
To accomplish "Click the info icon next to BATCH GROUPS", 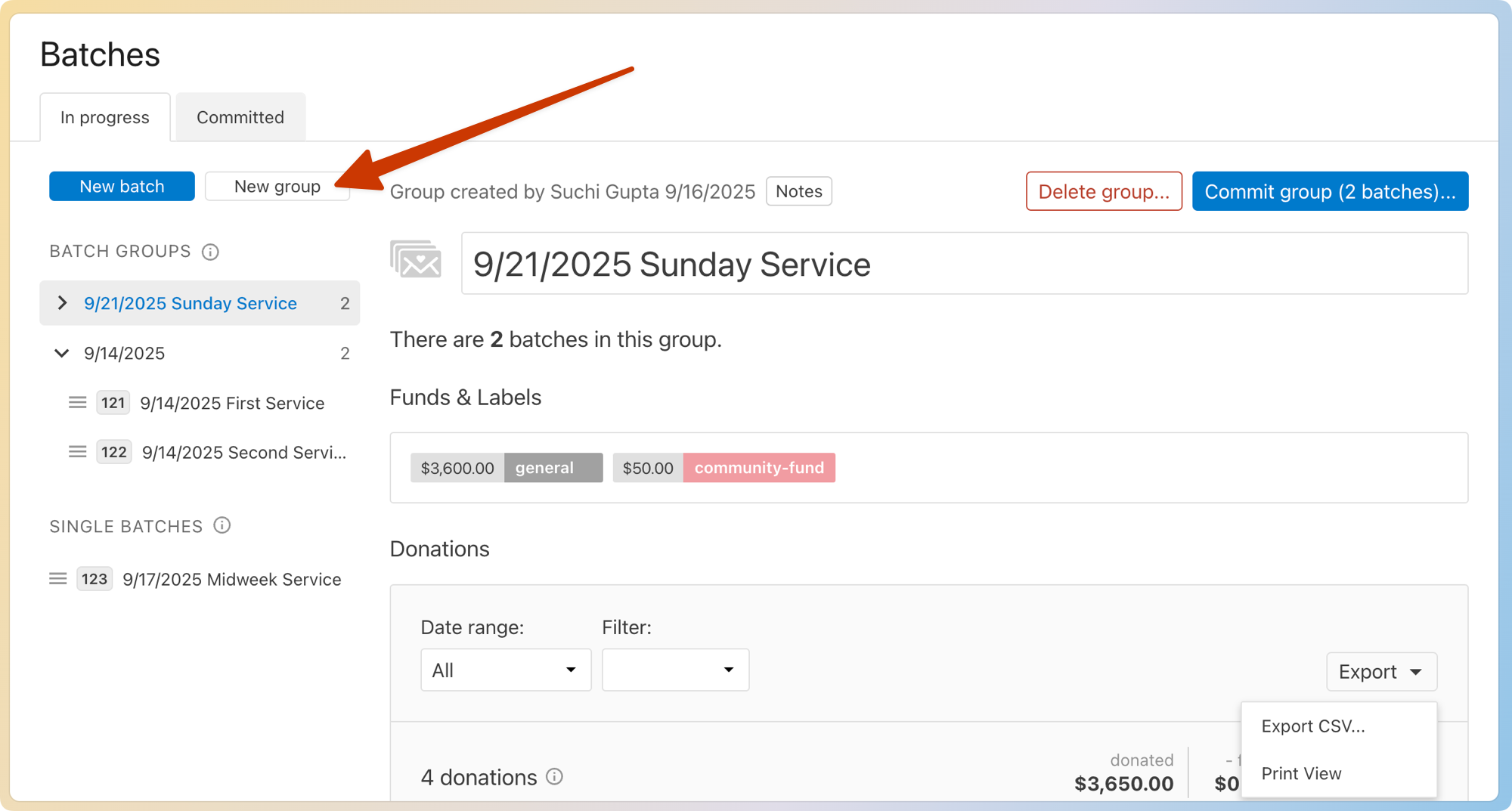I will pyautogui.click(x=211, y=252).
